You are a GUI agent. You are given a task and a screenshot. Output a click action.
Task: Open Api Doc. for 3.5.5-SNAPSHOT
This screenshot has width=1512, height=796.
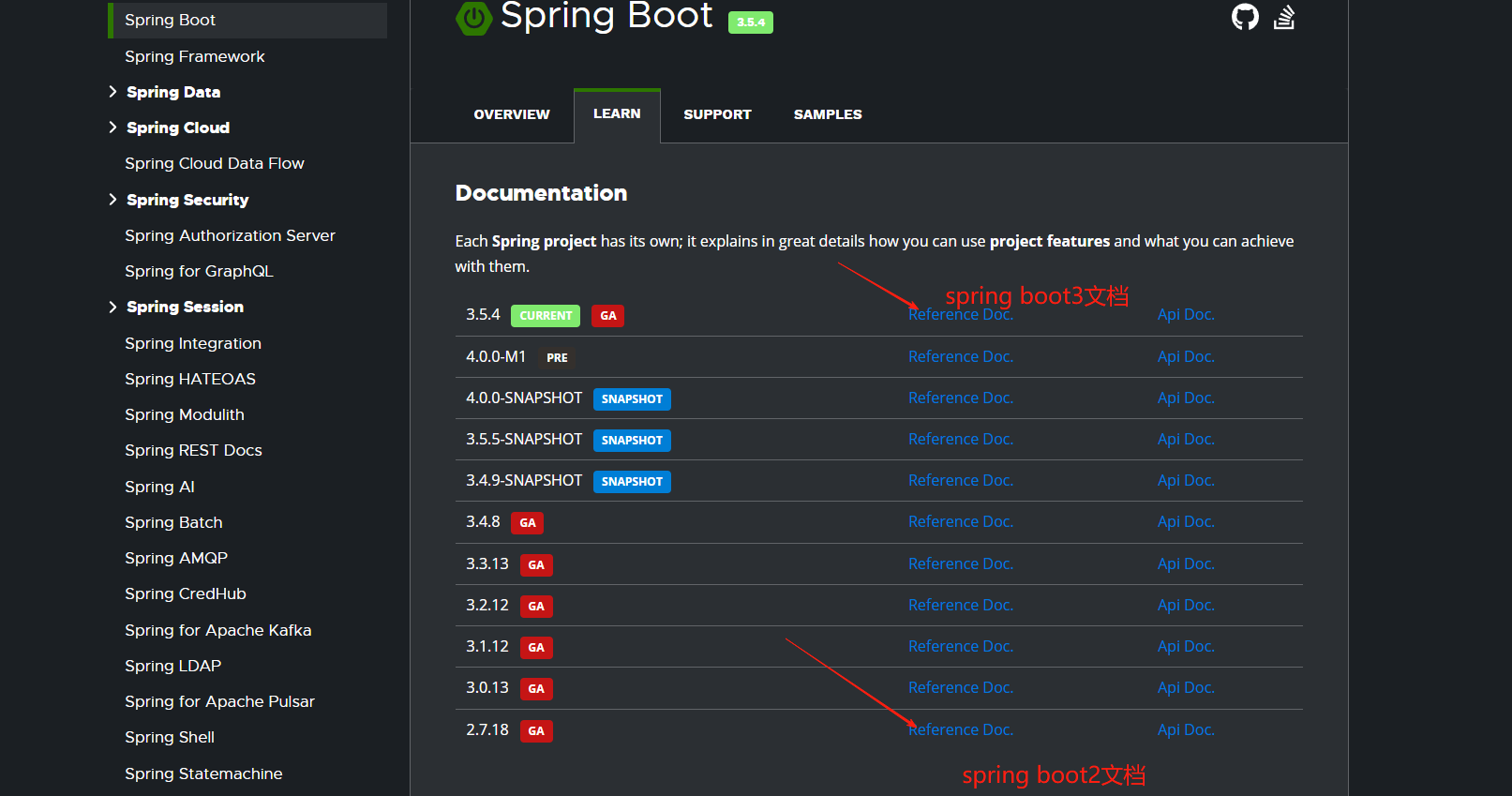[x=1186, y=439]
